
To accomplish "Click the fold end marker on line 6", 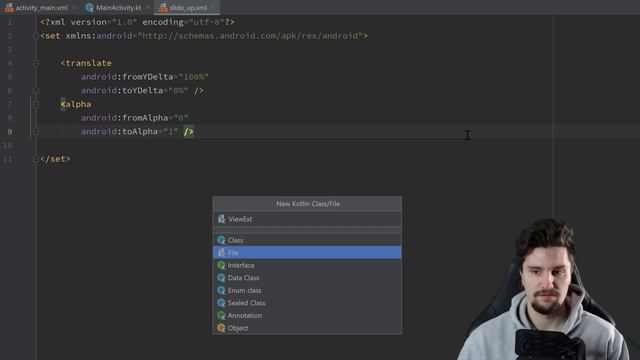I will [36, 91].
